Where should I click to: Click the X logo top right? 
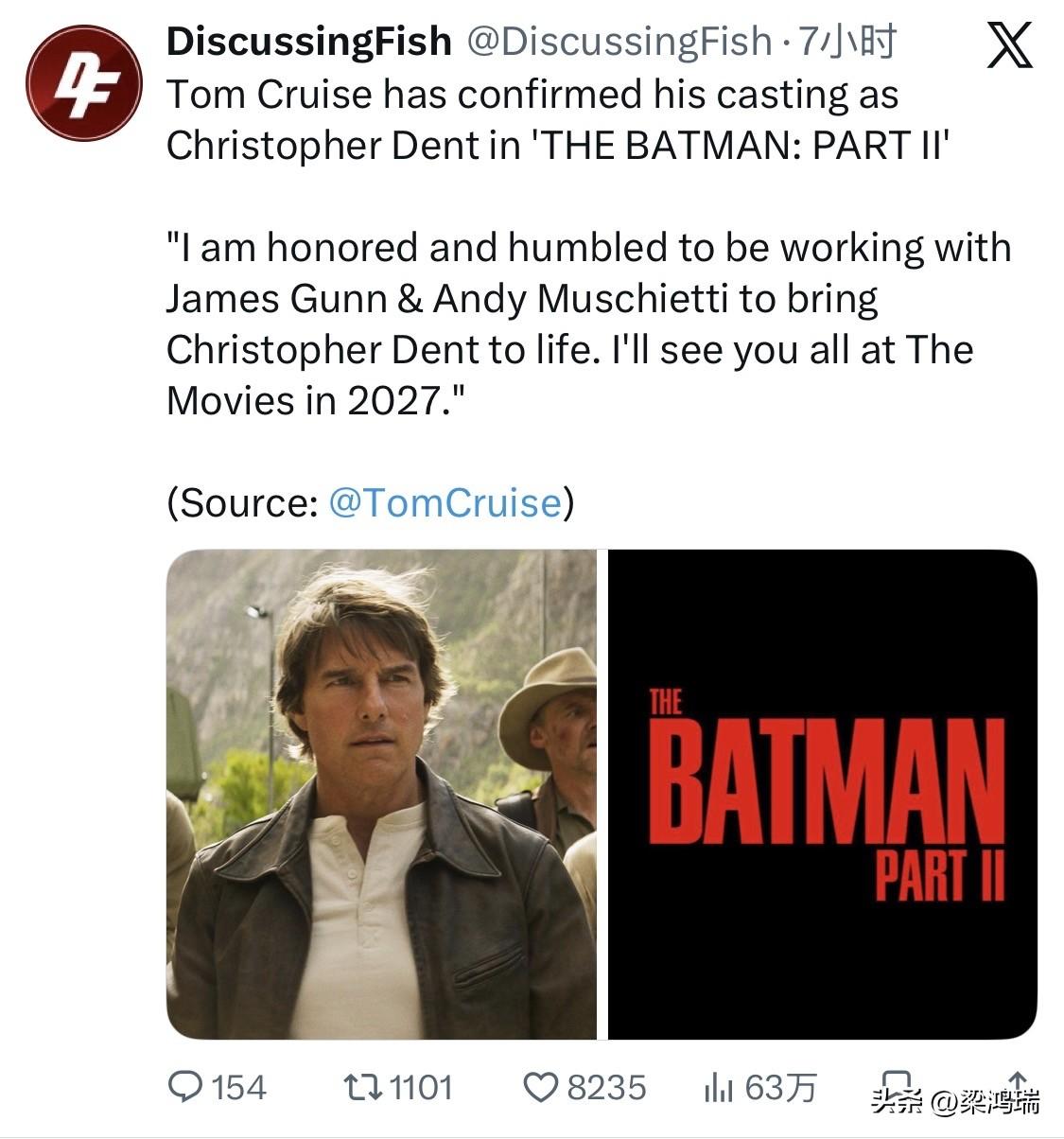click(x=1010, y=47)
